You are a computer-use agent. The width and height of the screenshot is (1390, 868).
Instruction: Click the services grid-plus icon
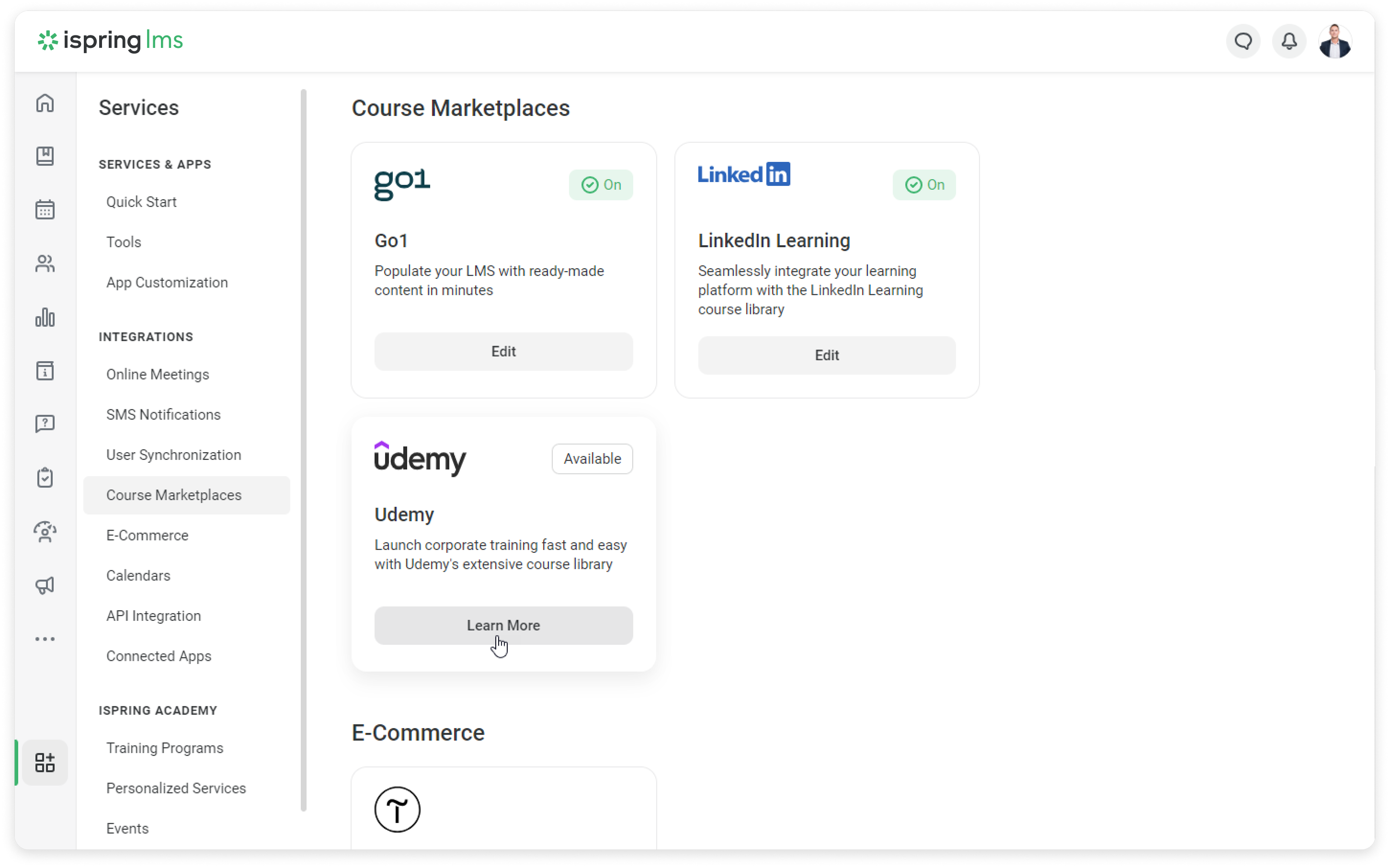(45, 762)
